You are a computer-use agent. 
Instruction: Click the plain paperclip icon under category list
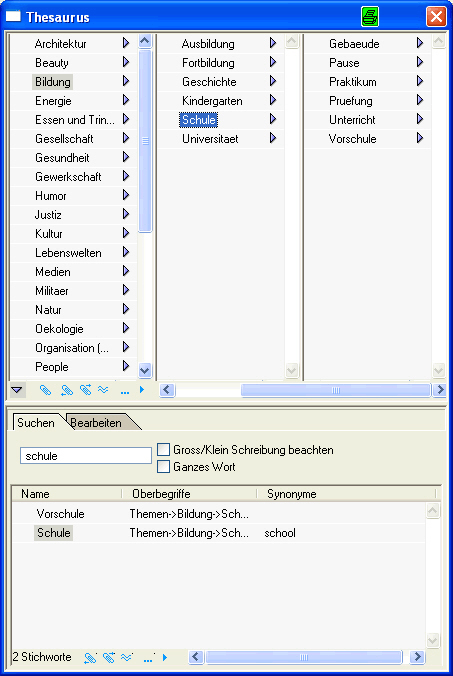[45, 390]
